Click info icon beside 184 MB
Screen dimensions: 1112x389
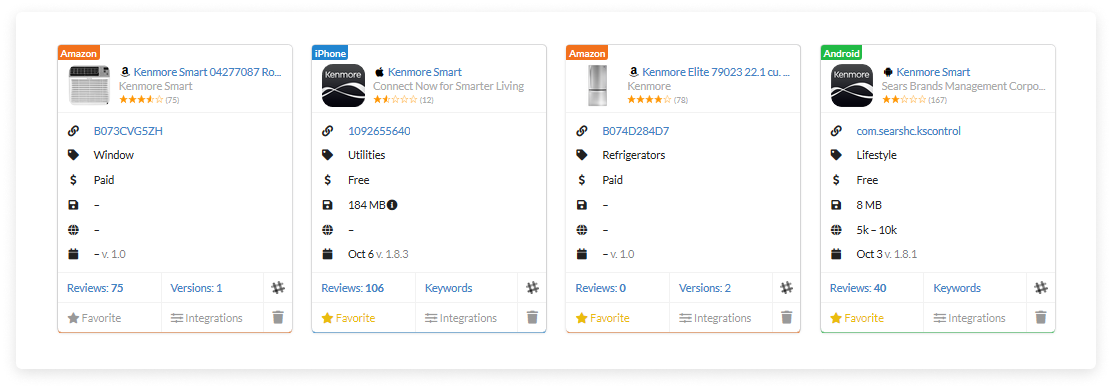(x=392, y=205)
